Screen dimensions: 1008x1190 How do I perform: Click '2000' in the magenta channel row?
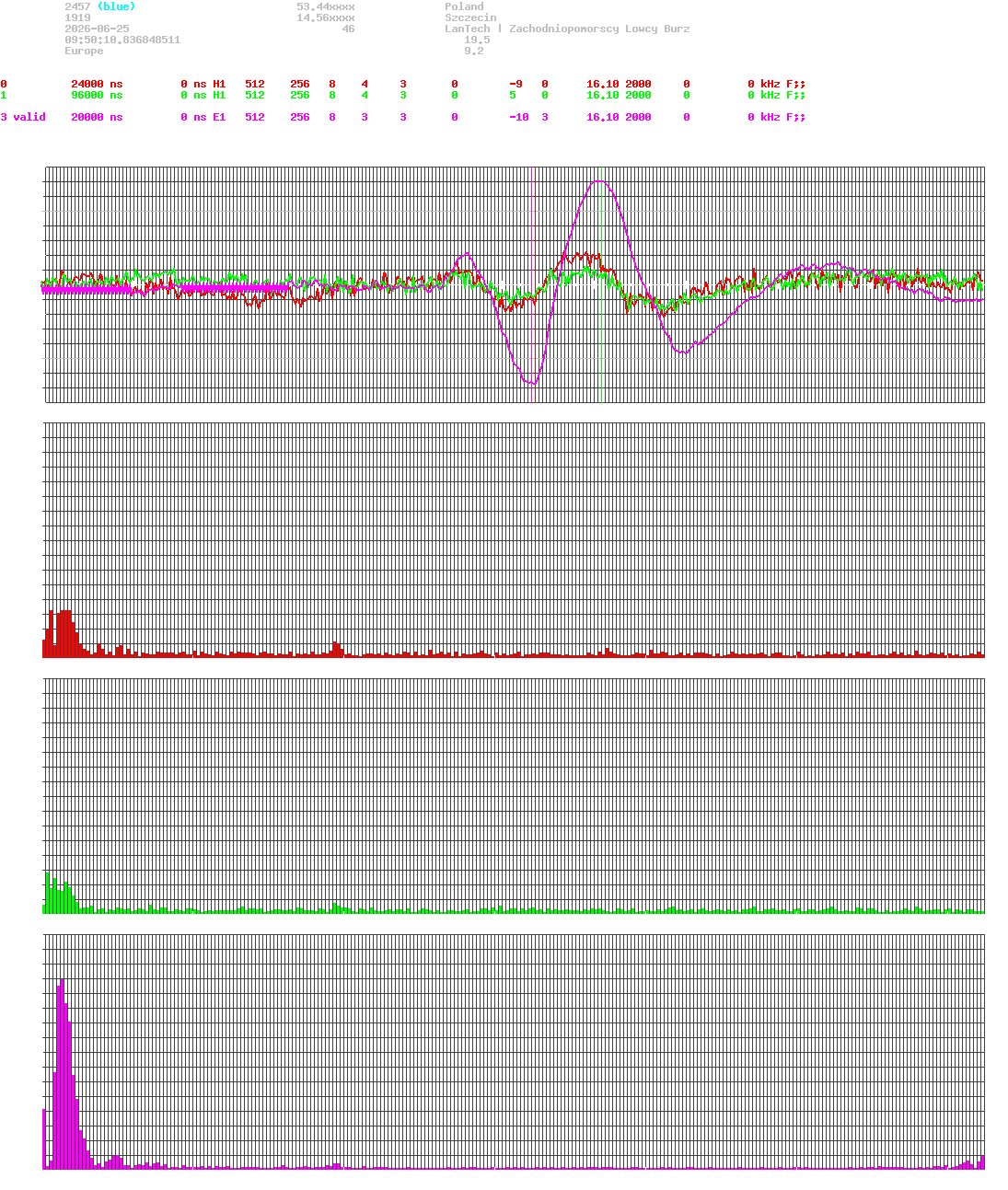[638, 117]
